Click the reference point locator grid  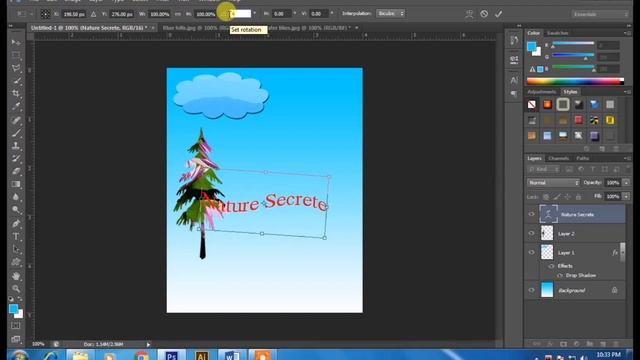pos(45,14)
